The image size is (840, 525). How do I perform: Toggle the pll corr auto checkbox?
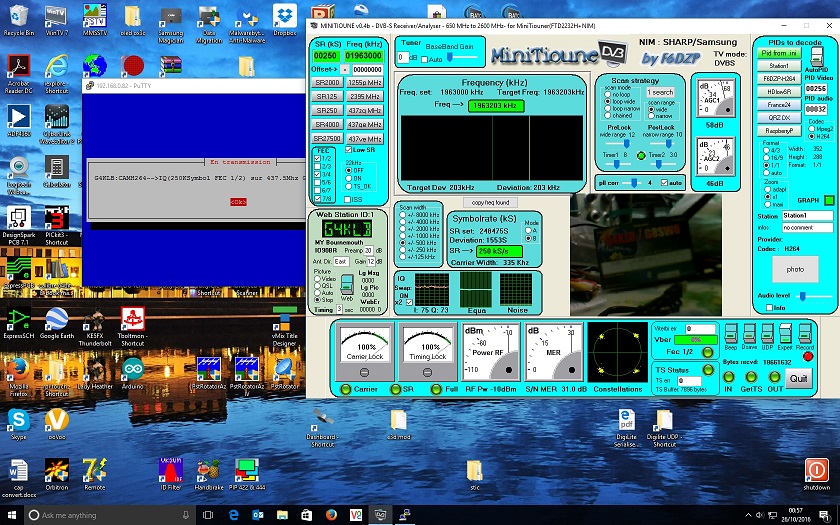click(664, 183)
